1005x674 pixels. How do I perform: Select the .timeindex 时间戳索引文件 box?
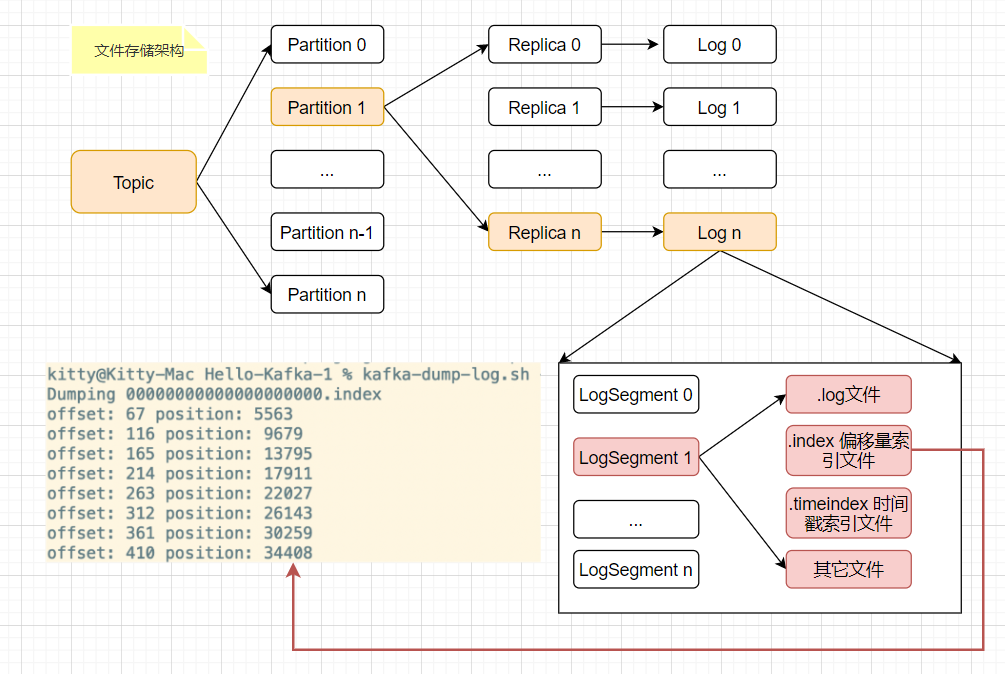[849, 513]
